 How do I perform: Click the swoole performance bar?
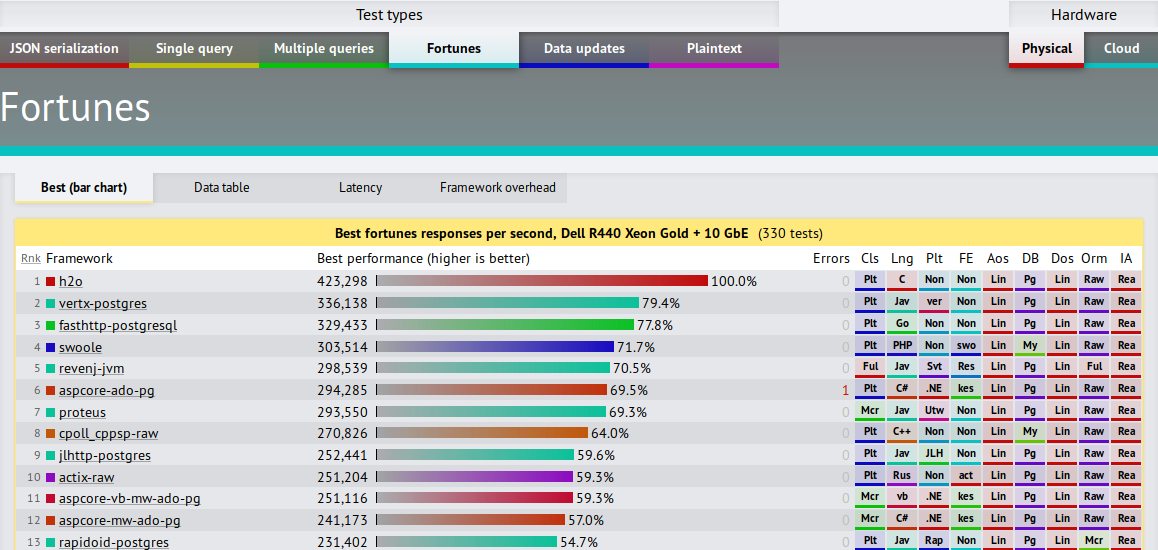click(495, 347)
